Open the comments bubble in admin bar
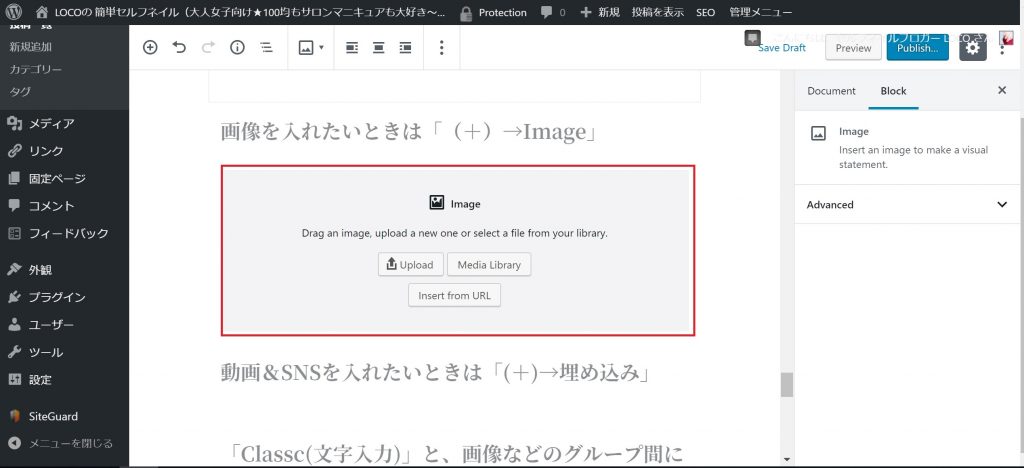 547,12
